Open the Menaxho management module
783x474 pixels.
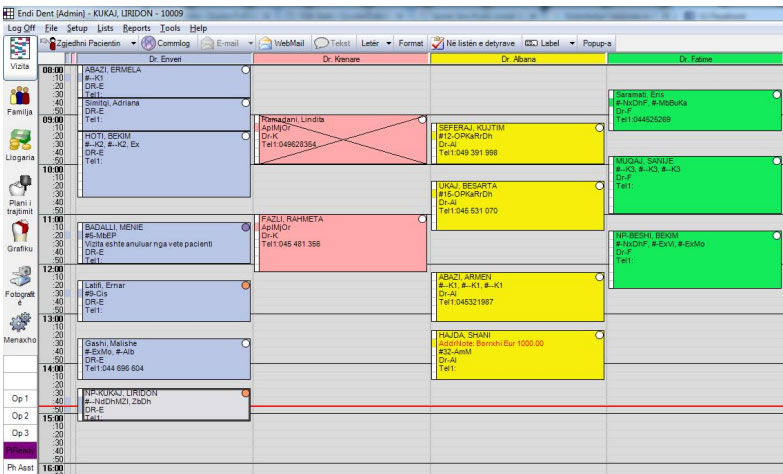[20, 328]
